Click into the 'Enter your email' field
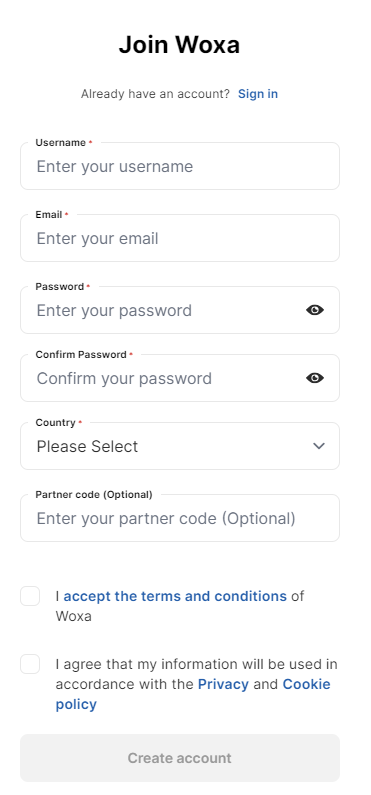371x795 pixels. click(x=180, y=238)
